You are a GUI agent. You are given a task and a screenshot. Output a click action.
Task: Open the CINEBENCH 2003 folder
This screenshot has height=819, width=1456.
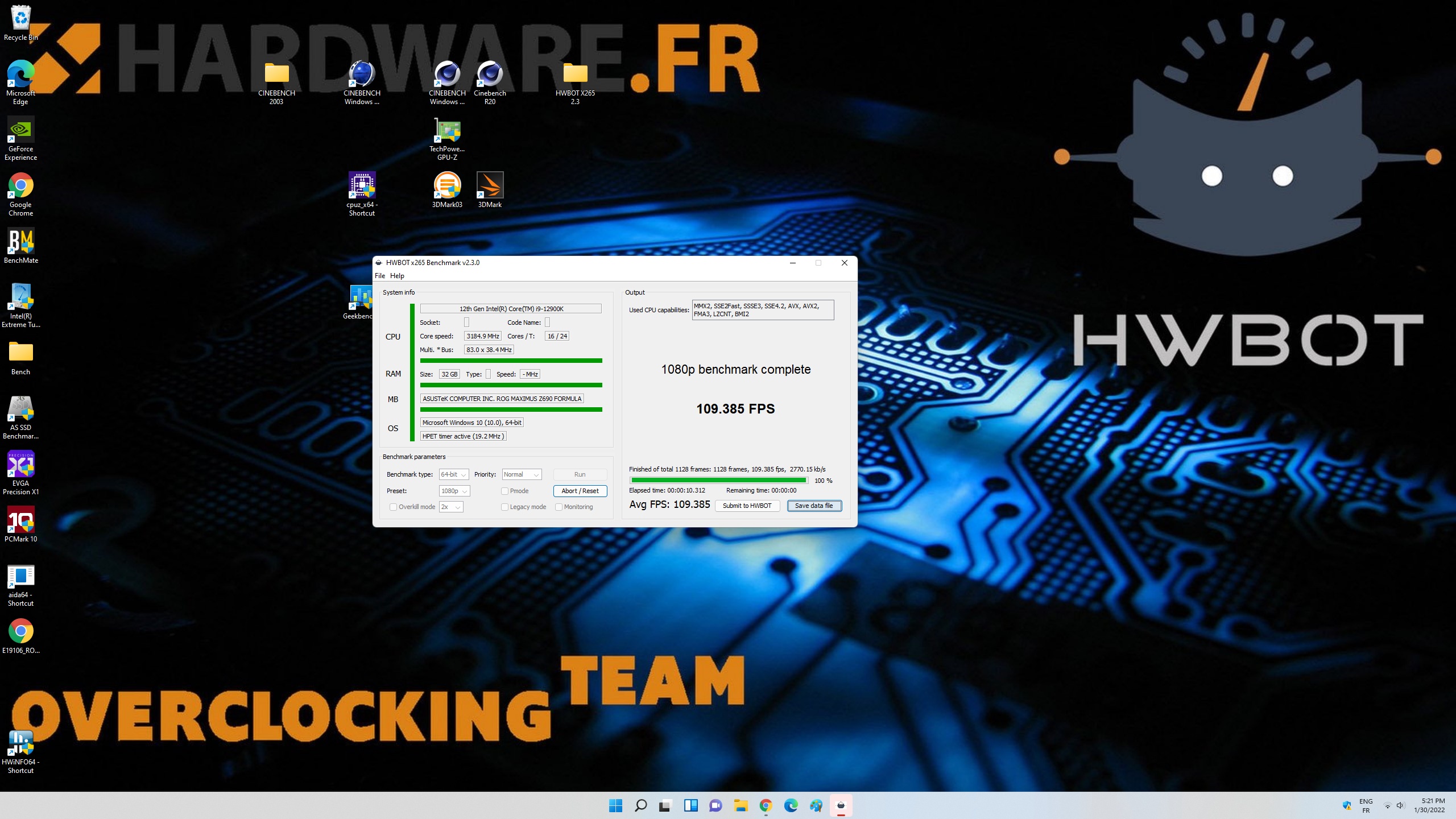click(x=276, y=82)
